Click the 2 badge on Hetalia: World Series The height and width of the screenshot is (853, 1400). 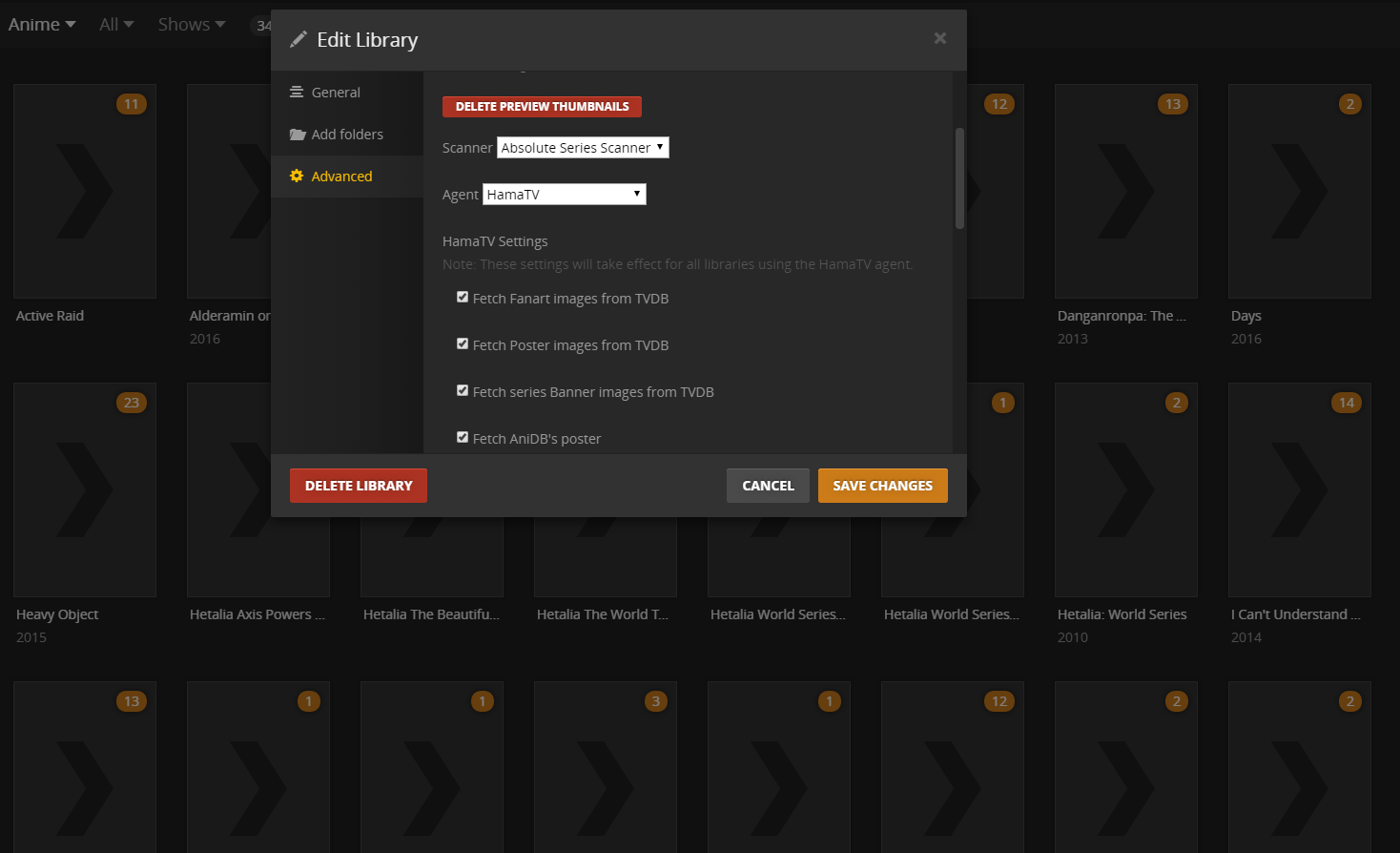pos(1176,403)
